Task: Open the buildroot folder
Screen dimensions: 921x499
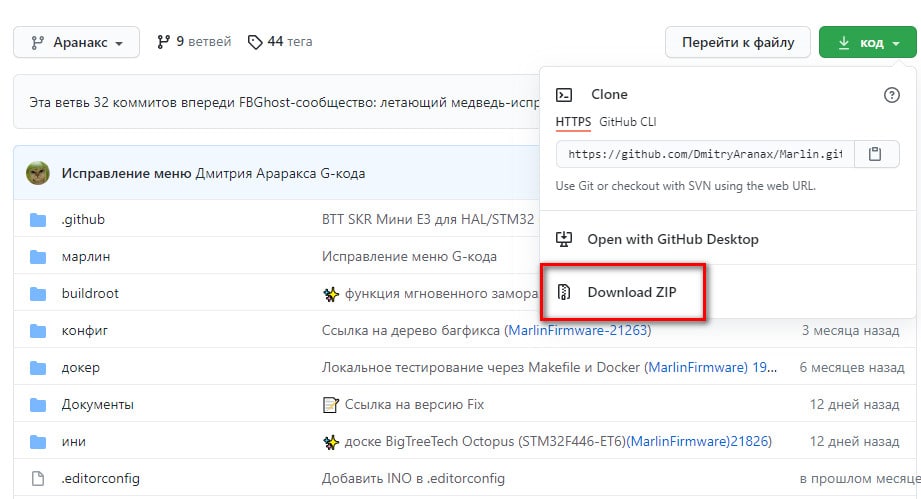Action: point(90,294)
